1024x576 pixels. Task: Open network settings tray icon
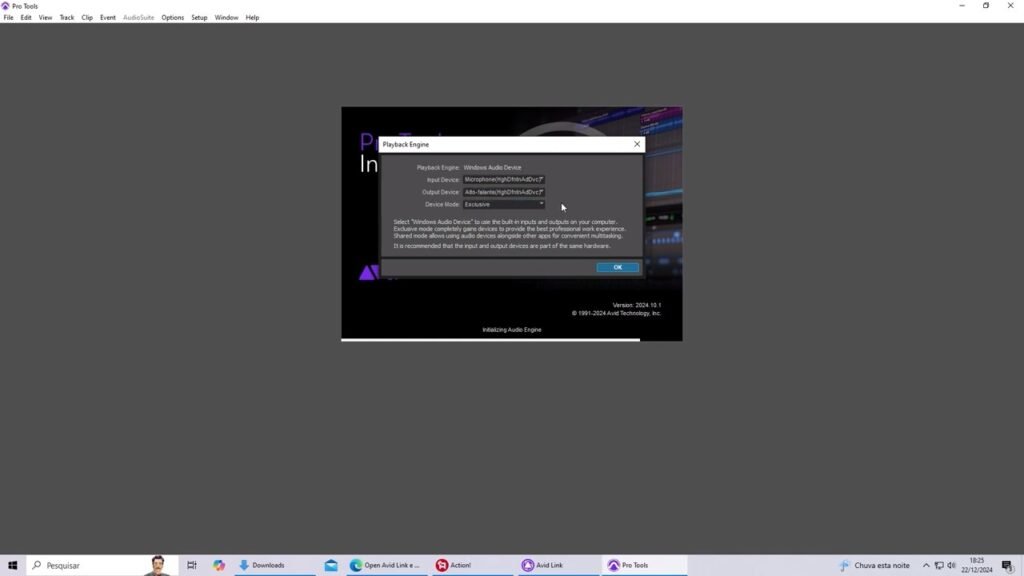pyautogui.click(x=938, y=565)
